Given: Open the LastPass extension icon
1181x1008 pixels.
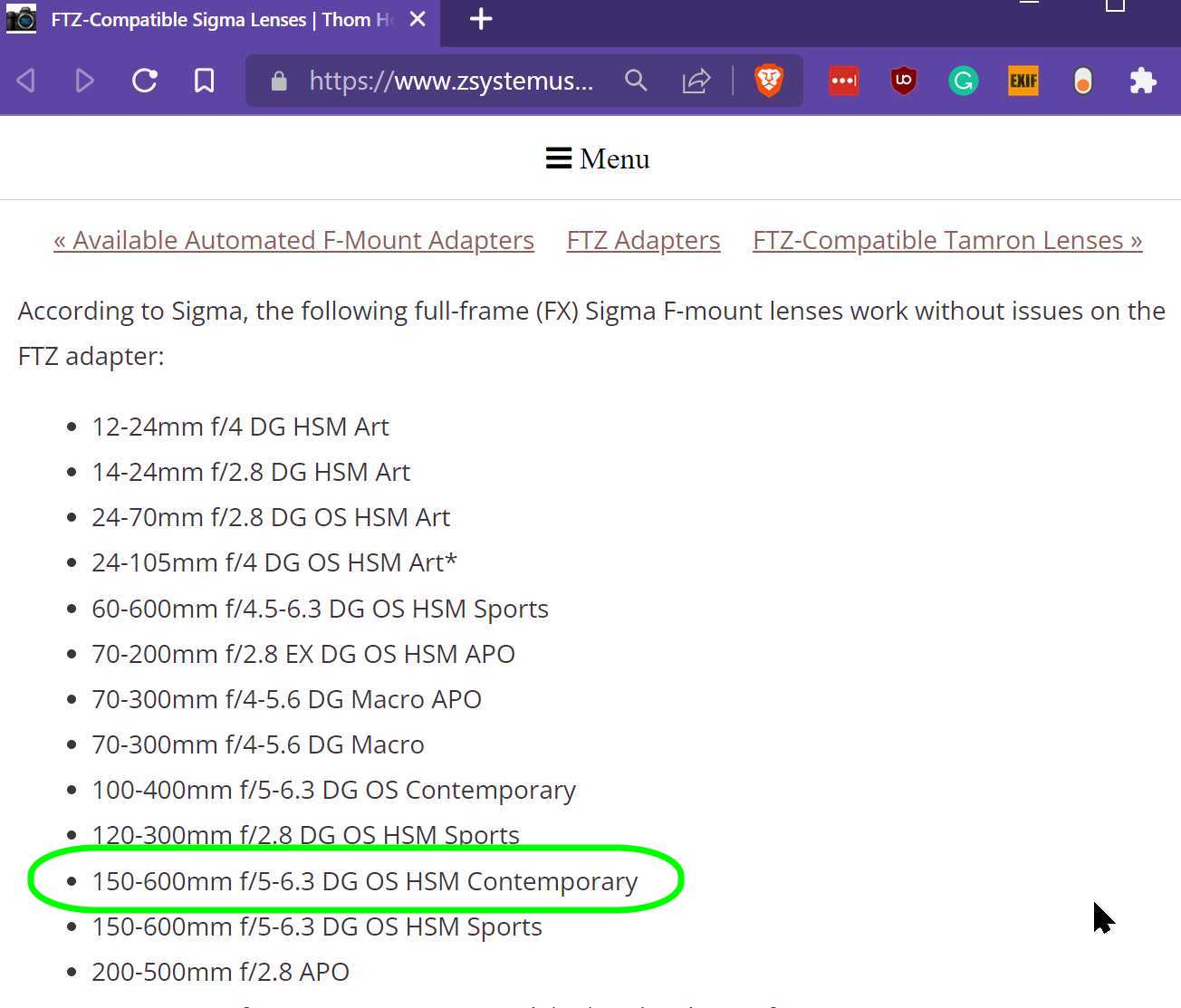Looking at the screenshot, I should point(843,81).
